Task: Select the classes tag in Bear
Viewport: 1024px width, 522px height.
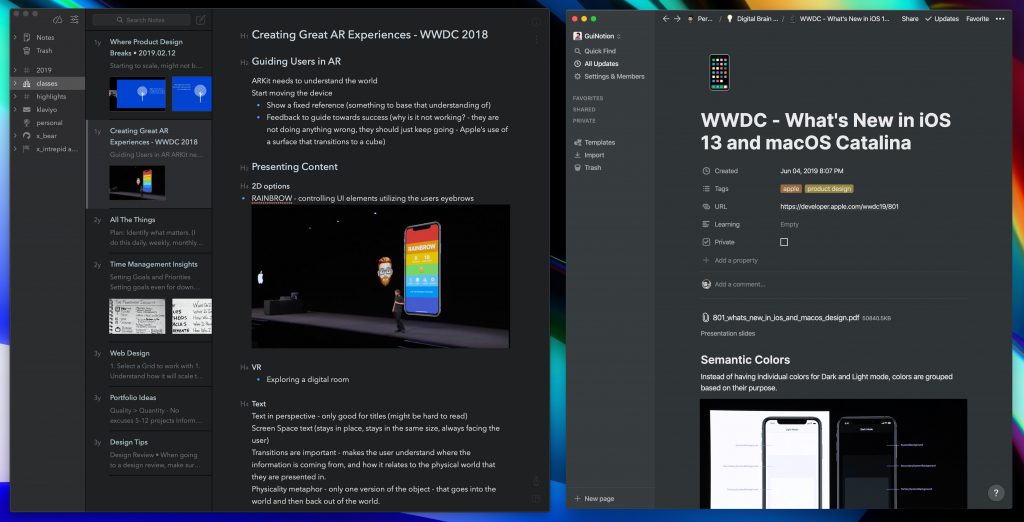Action: 47,84
